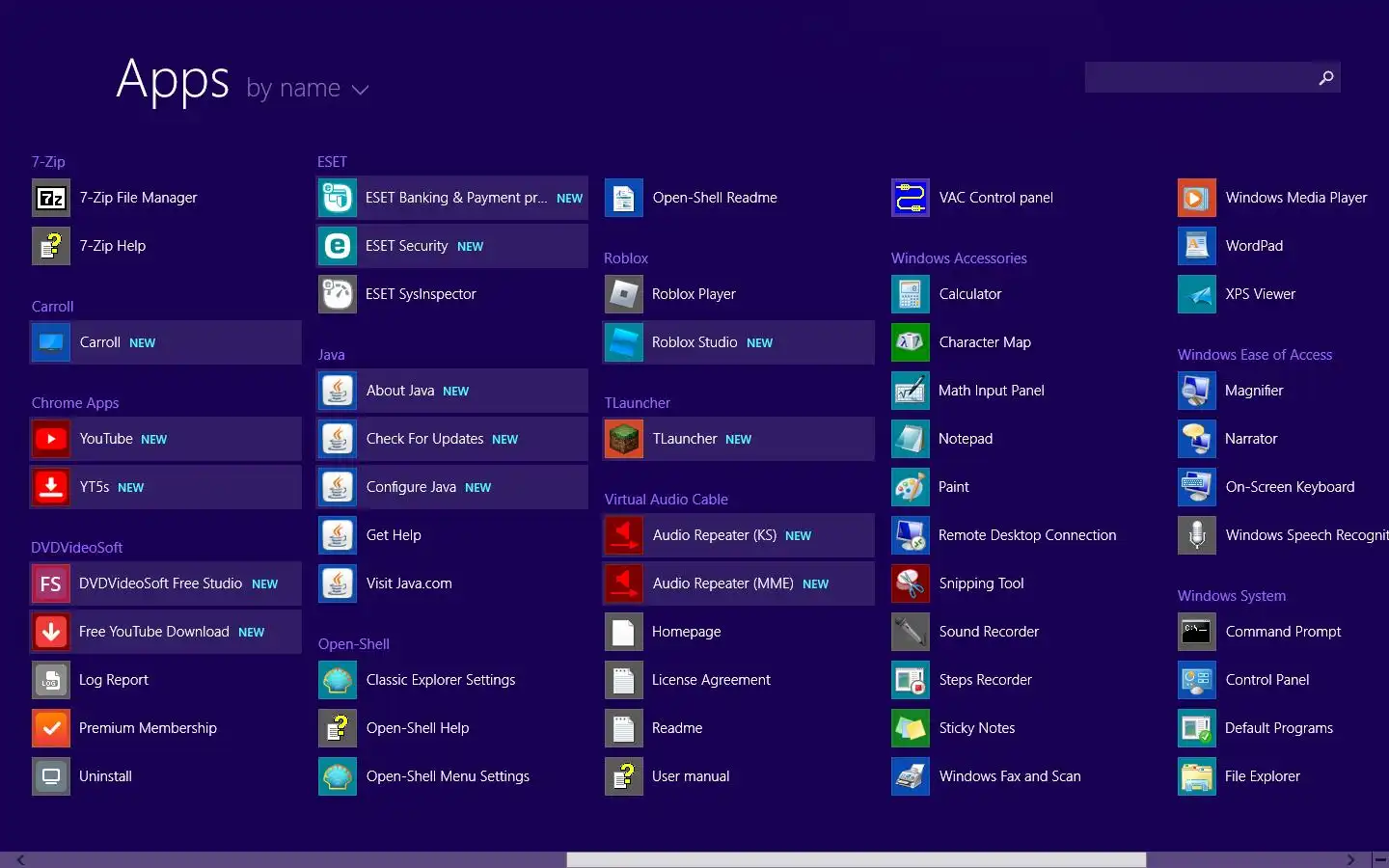Click the scrollbar right arrow
The width and height of the screenshot is (1389, 868).
point(1350,859)
